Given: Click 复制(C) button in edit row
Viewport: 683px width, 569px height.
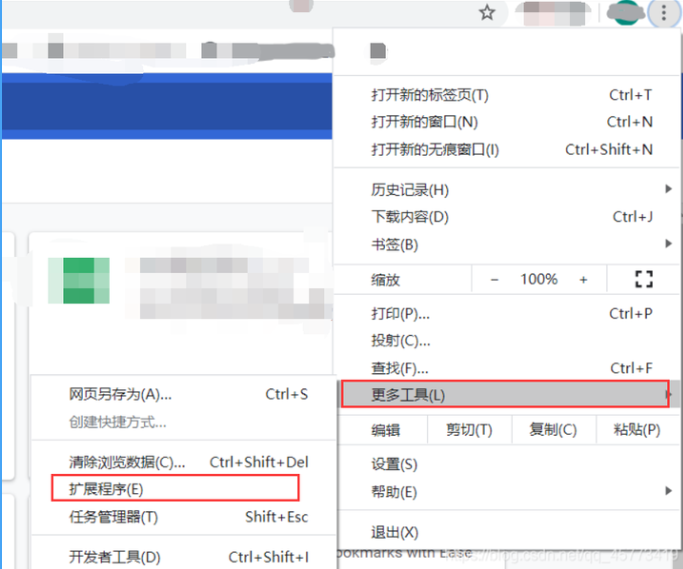Looking at the screenshot, I should 553,430.
